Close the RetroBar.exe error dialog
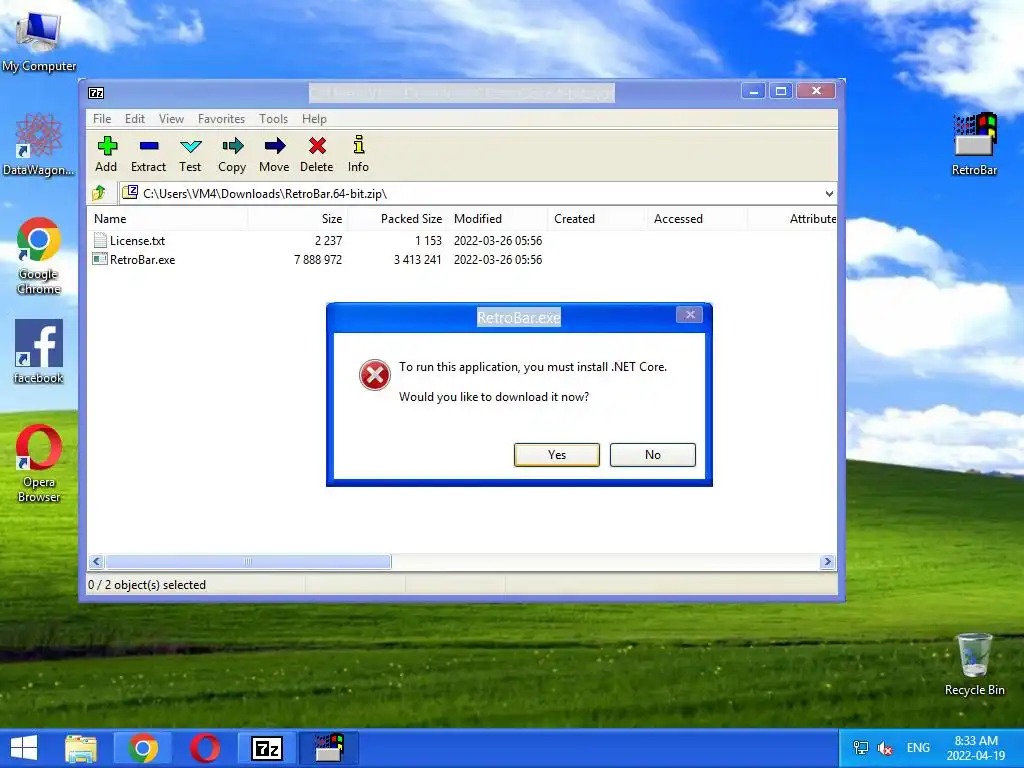This screenshot has width=1024, height=768. (x=690, y=315)
